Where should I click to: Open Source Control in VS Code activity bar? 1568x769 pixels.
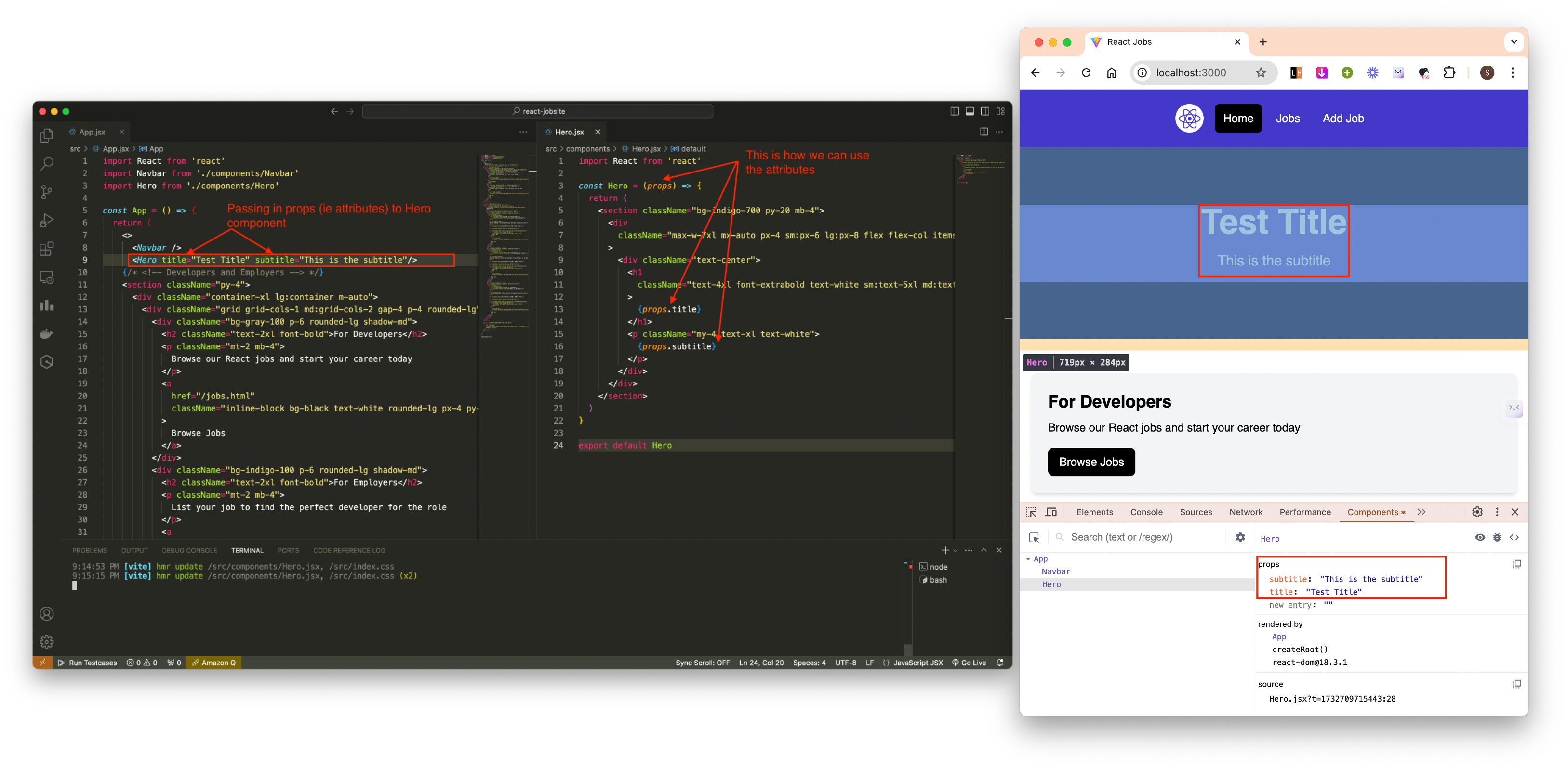click(46, 192)
